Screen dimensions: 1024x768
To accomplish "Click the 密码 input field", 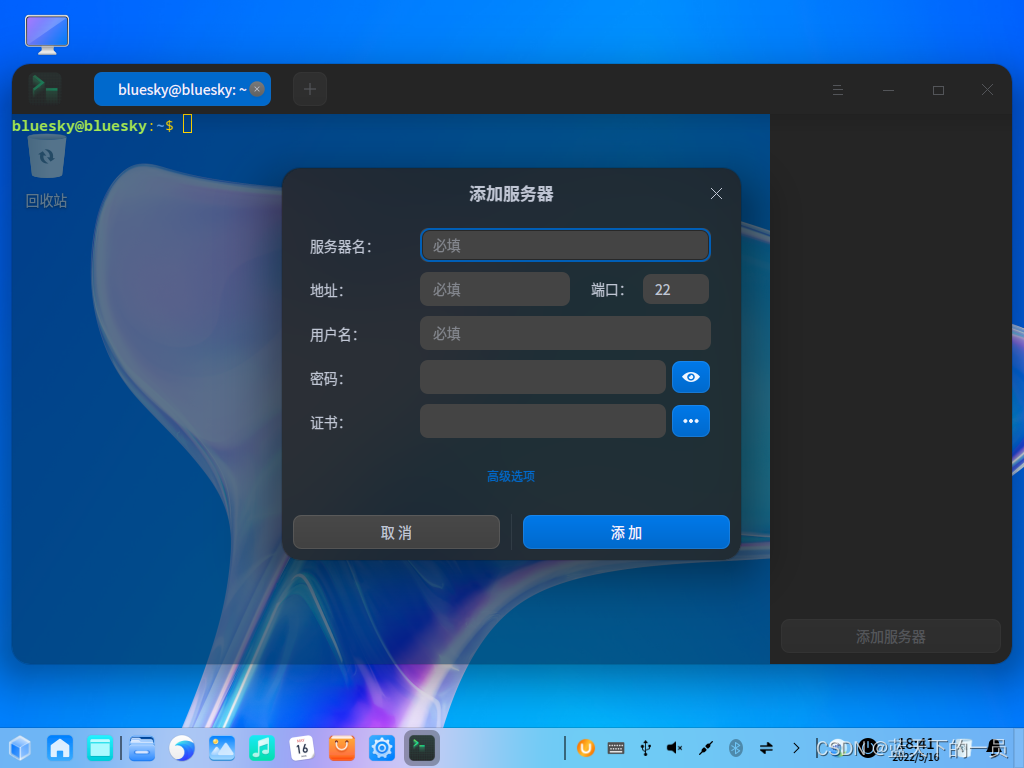I will 543,377.
